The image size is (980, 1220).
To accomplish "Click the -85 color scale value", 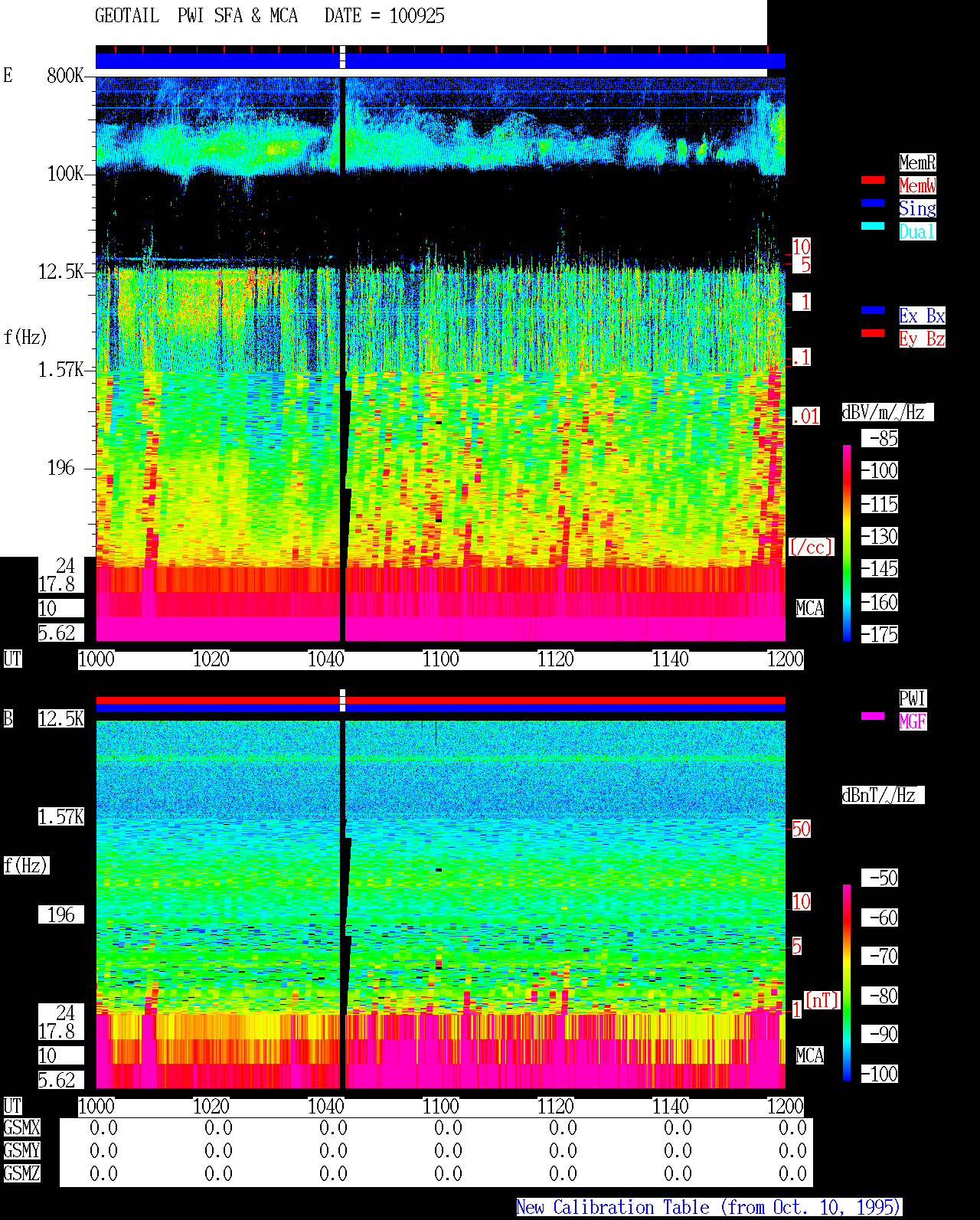I will [880, 439].
